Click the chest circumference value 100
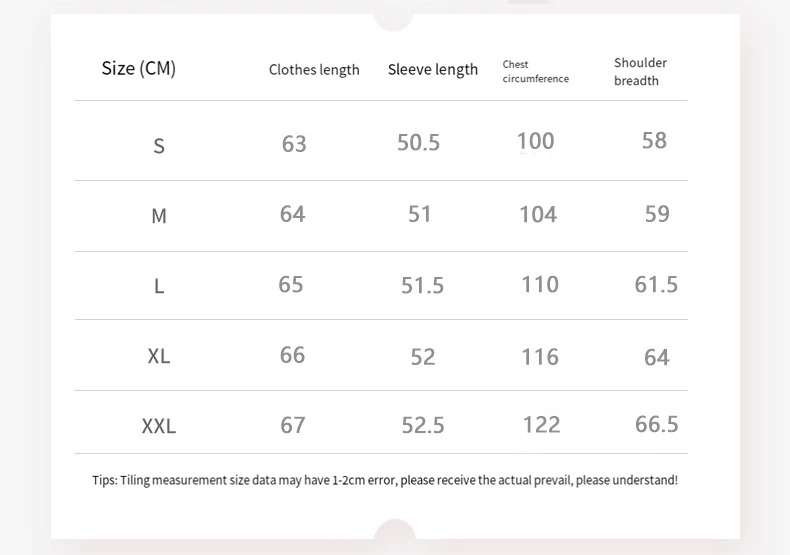The image size is (790, 555). (x=535, y=141)
